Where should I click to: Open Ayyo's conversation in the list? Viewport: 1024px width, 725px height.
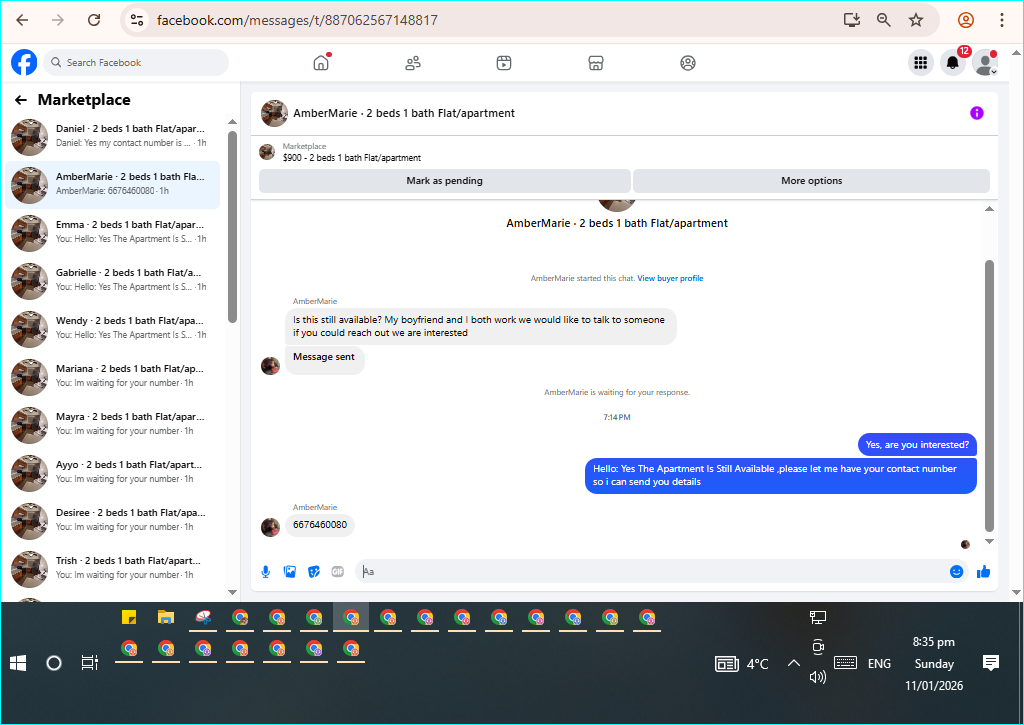coord(112,473)
